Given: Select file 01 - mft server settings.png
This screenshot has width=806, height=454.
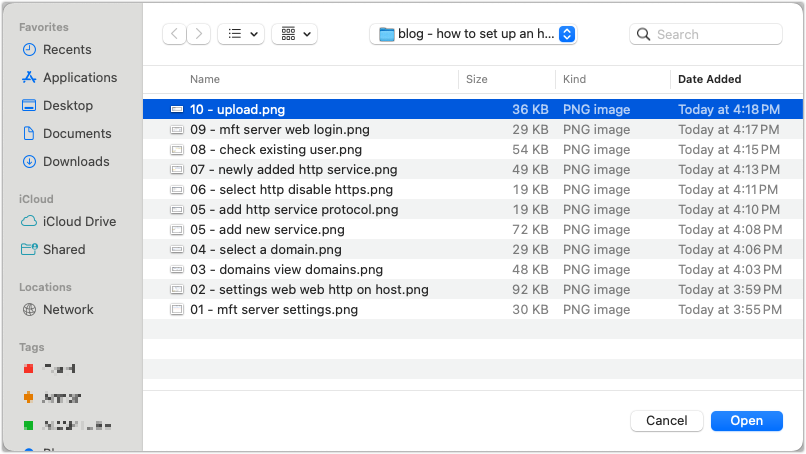Looking at the screenshot, I should pyautogui.click(x=273, y=310).
